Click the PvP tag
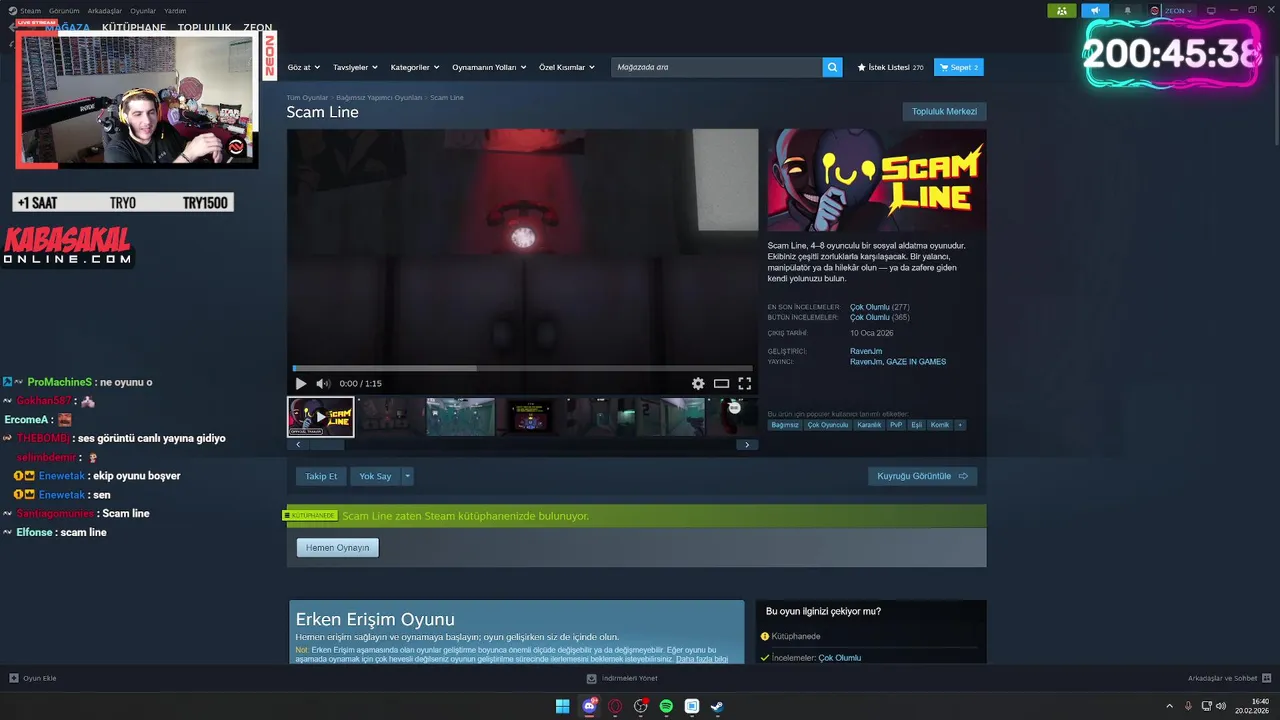 tap(896, 425)
